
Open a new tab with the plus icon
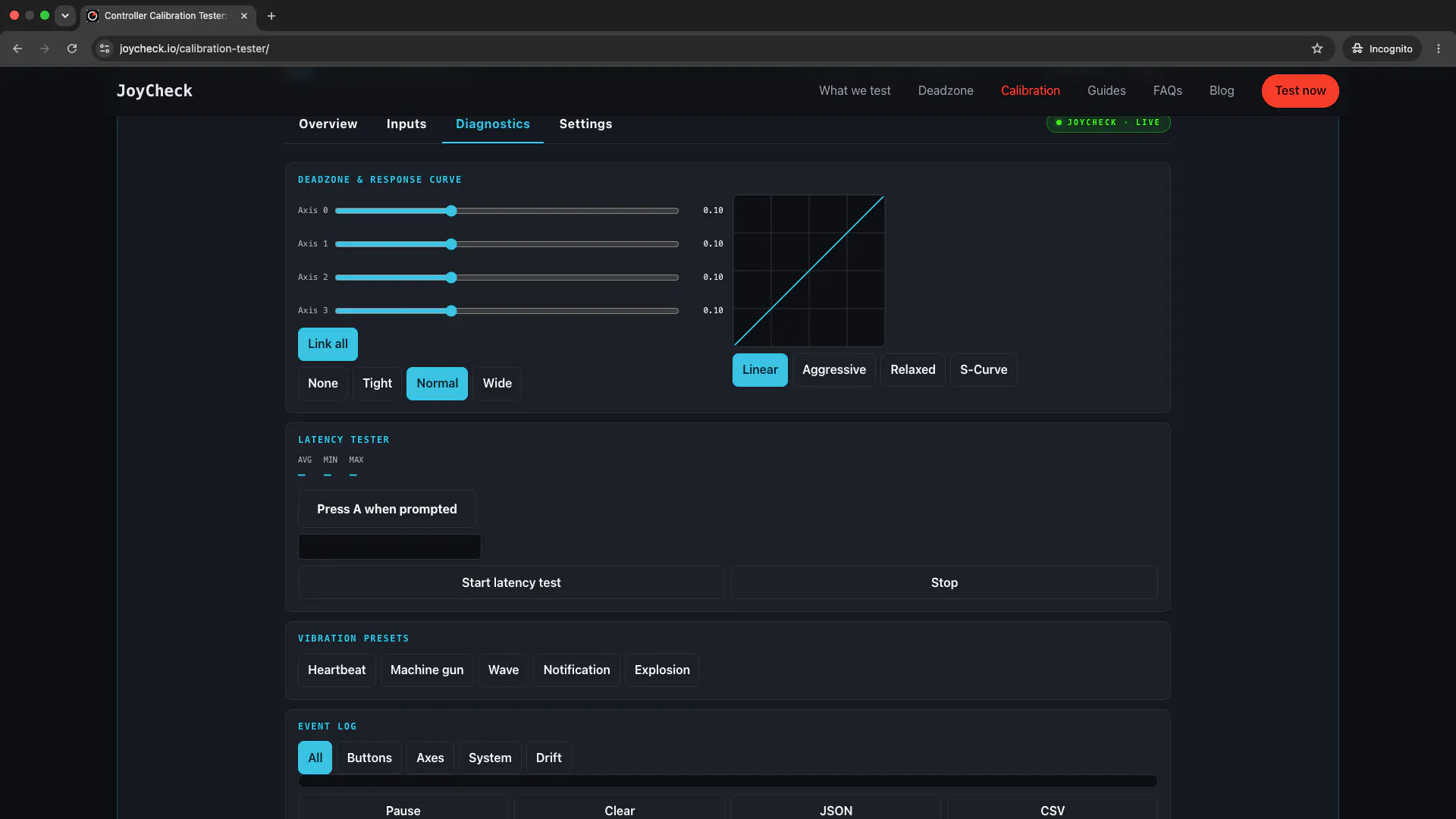pyautogui.click(x=271, y=16)
